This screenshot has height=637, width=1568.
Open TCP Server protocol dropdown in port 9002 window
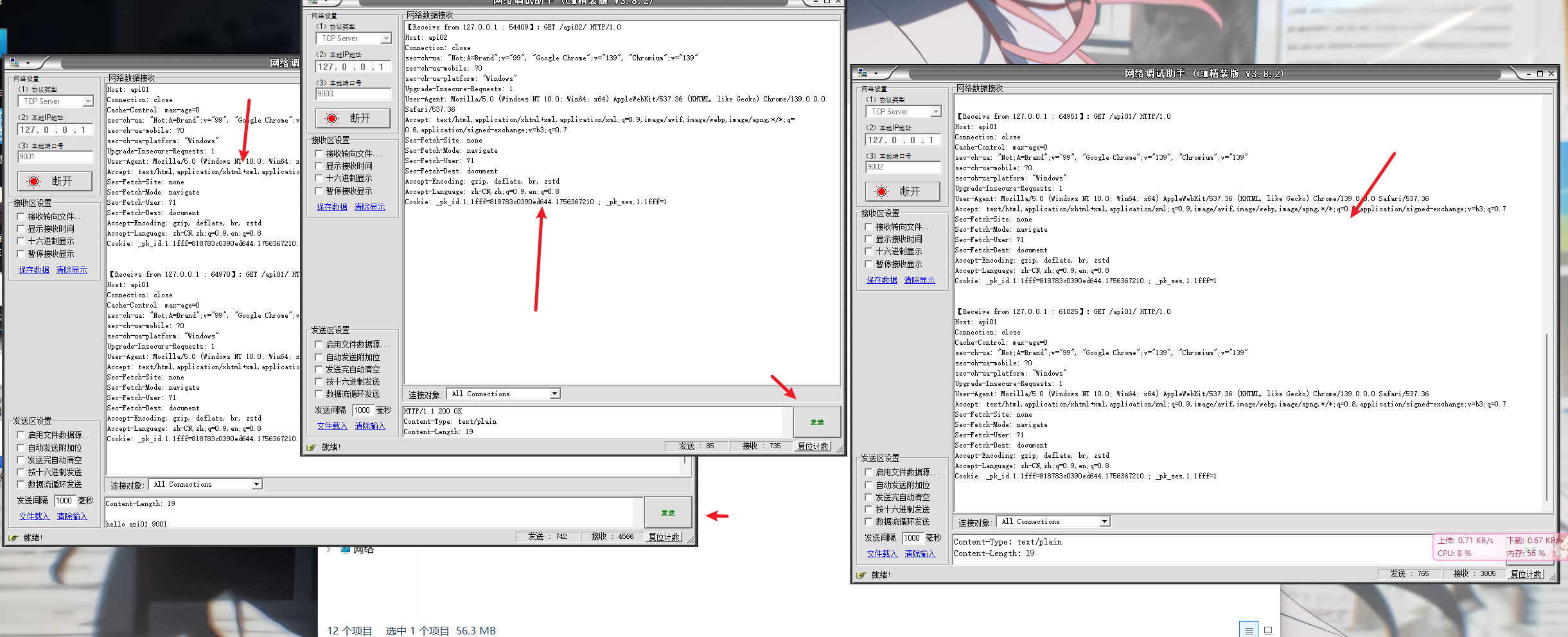pyautogui.click(x=935, y=112)
